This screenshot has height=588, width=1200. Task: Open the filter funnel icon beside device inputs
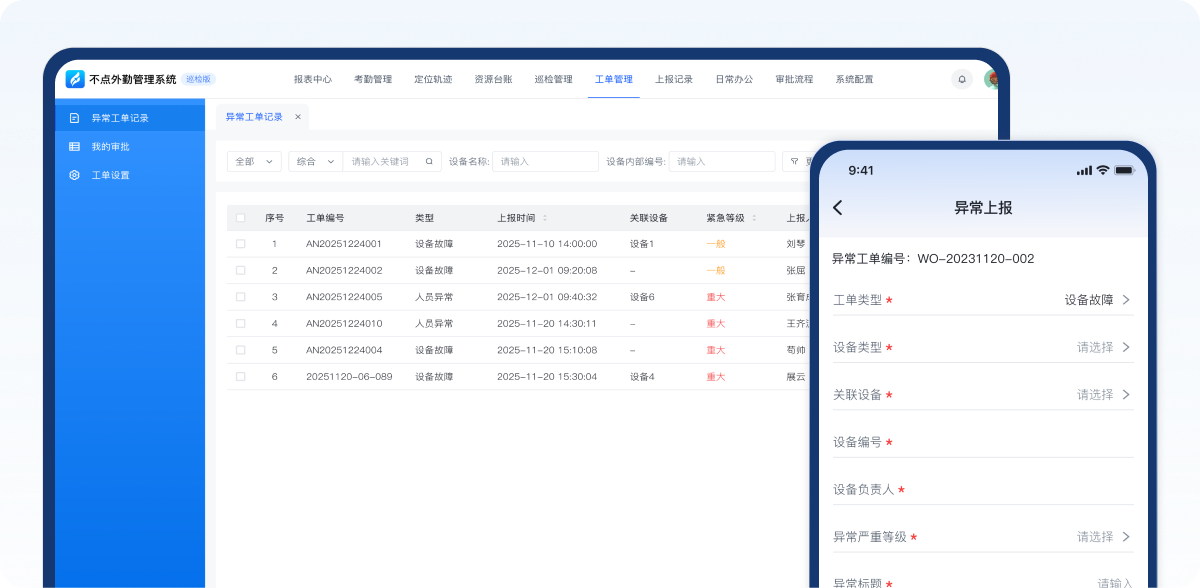(x=795, y=161)
